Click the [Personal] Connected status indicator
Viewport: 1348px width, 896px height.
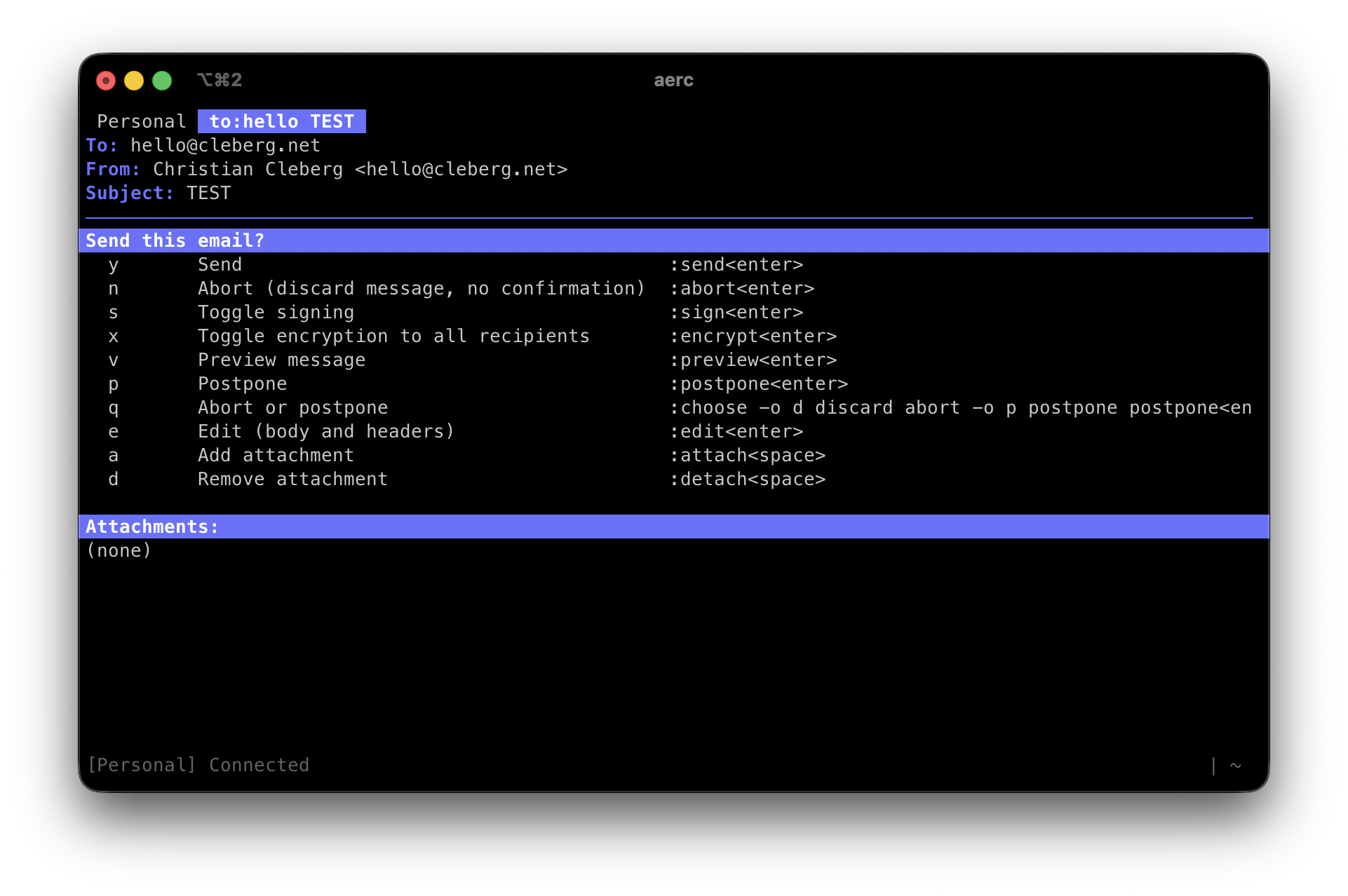pyautogui.click(x=198, y=764)
